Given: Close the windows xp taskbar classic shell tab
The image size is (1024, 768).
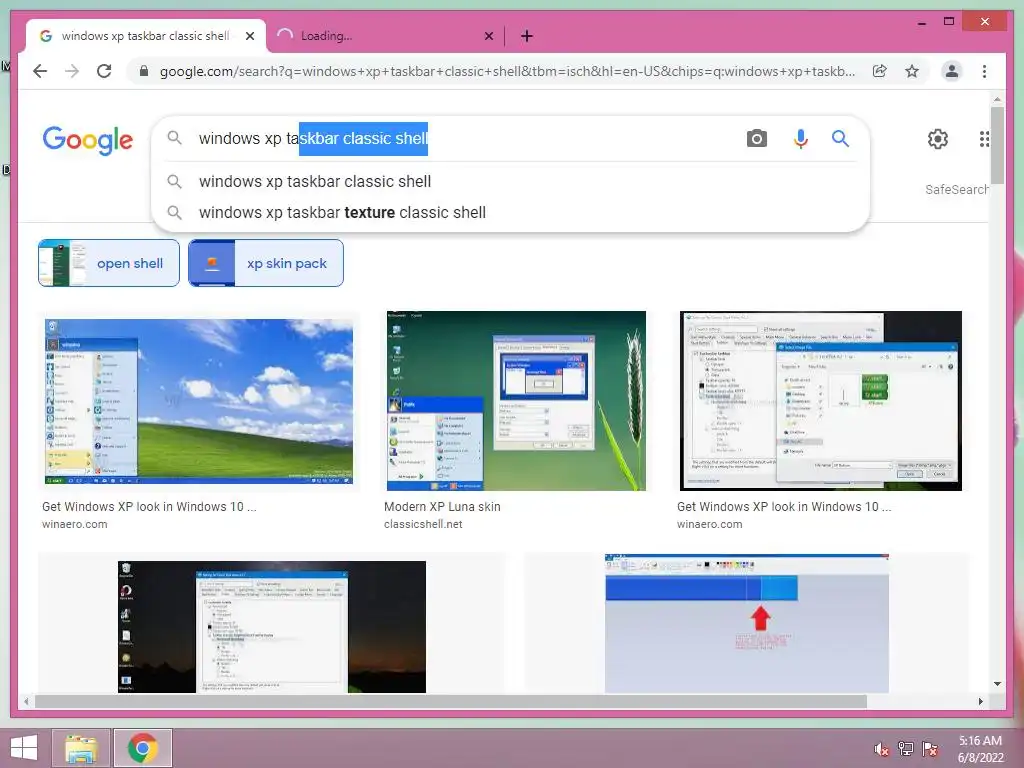Looking at the screenshot, I should (x=249, y=36).
